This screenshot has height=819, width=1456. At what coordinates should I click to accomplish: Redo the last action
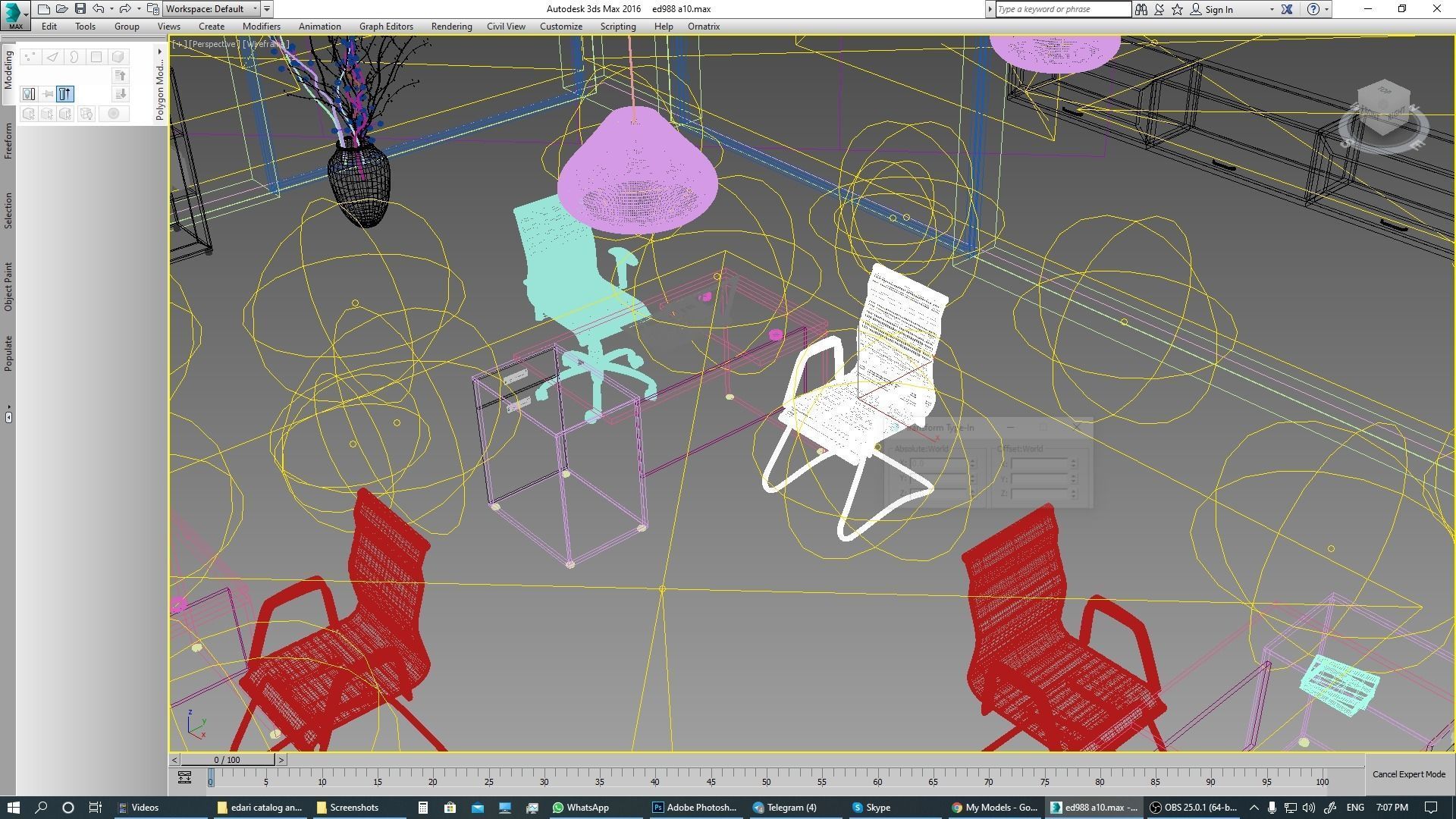point(125,9)
